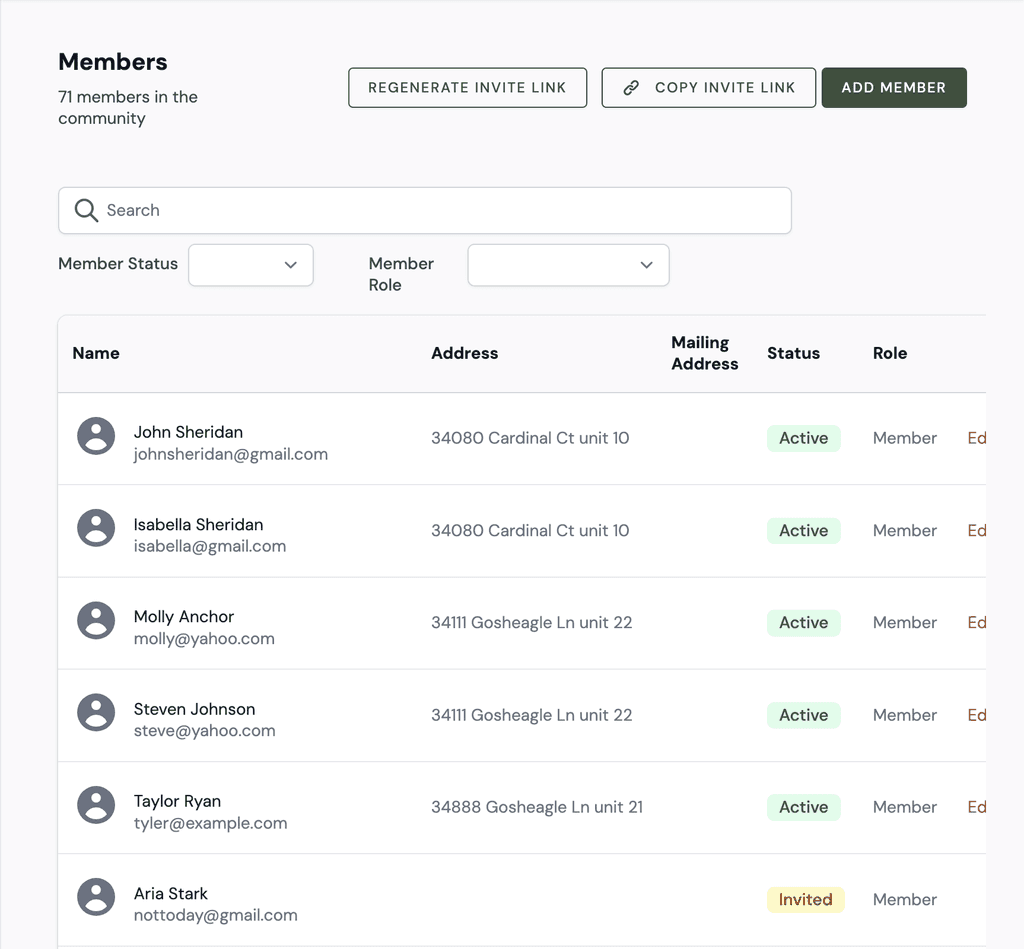Click Isabella Sheridan's avatar icon
Viewport: 1024px width, 949px height.
96,528
